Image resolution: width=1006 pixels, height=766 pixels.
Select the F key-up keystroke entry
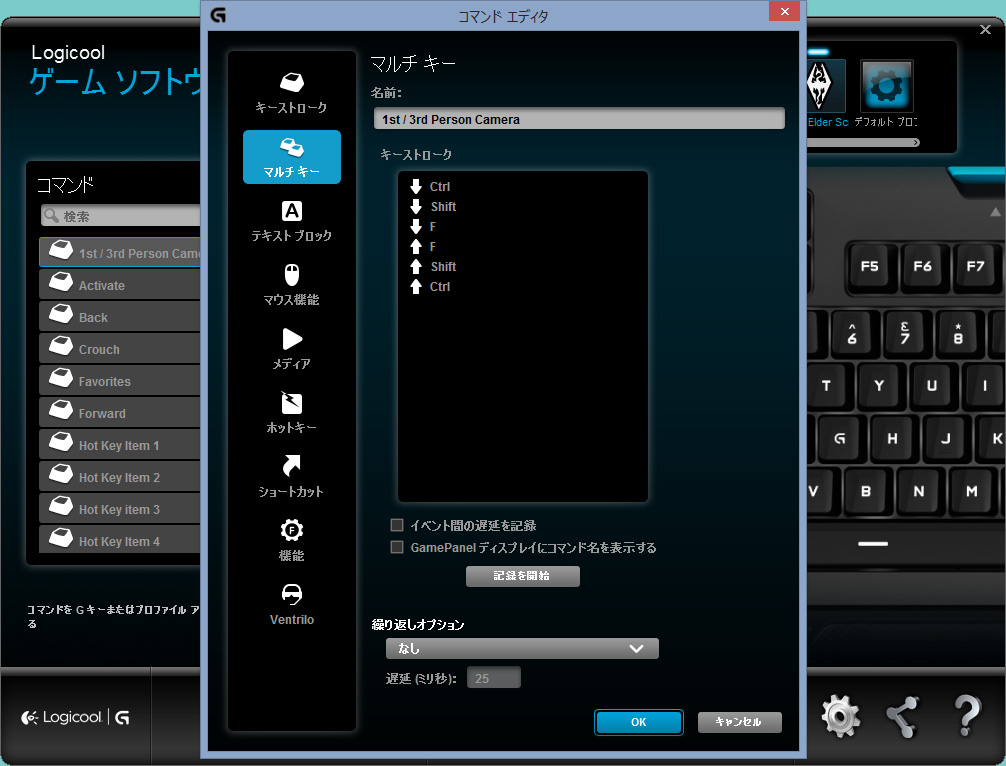pyautogui.click(x=423, y=246)
